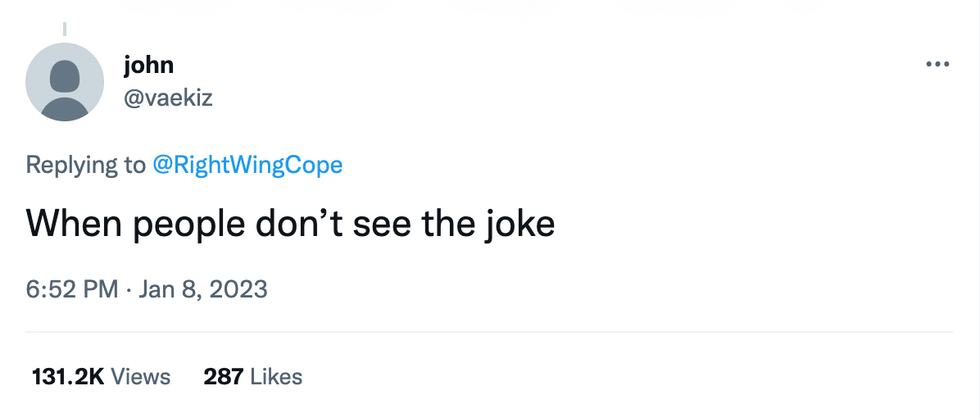Click john's default profile avatar
The image size is (980, 418).
tap(65, 82)
